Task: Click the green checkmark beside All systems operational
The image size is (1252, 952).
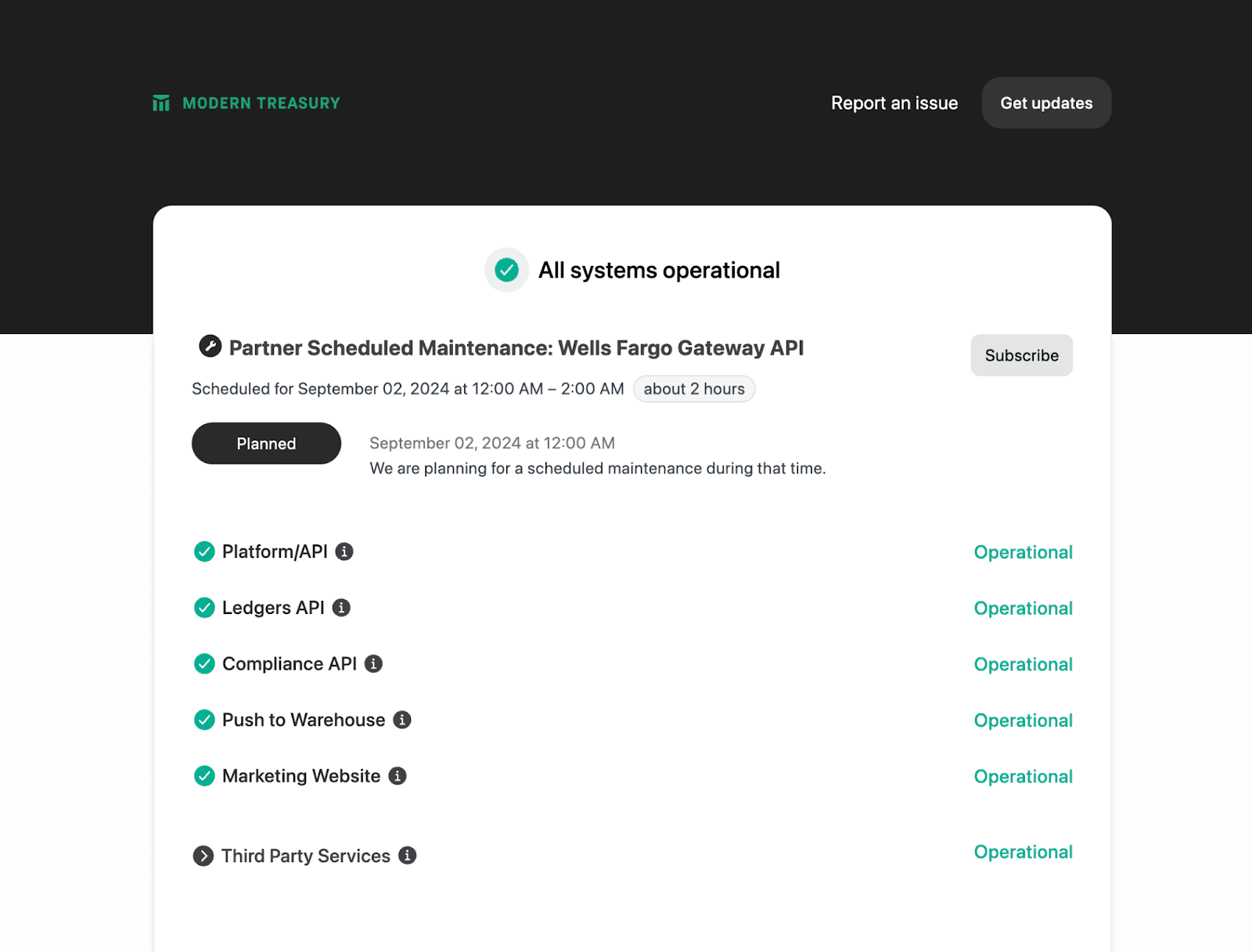Action: tap(506, 270)
